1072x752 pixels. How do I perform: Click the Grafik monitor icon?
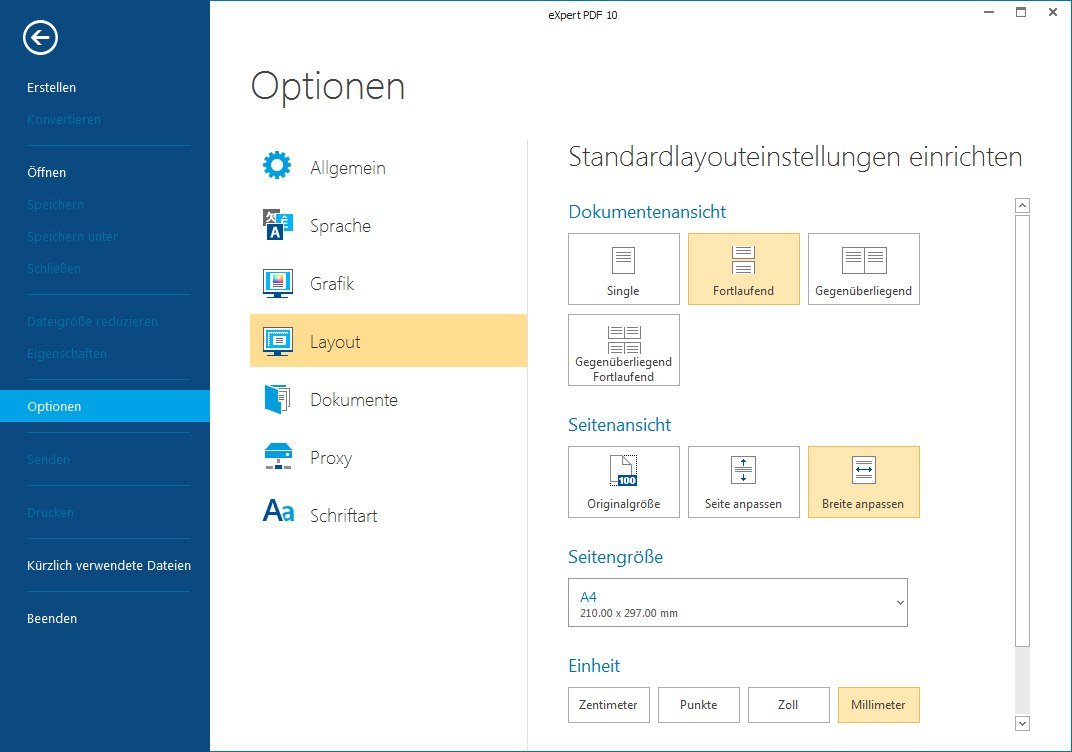tap(278, 283)
